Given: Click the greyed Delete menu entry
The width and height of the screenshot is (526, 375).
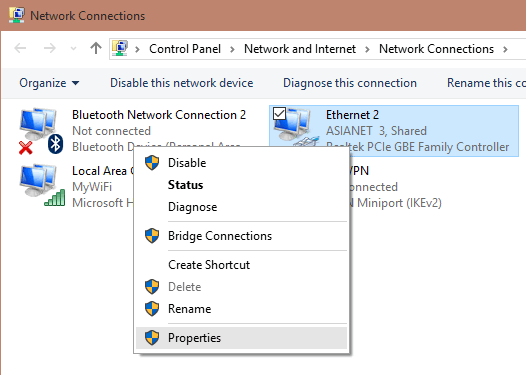Looking at the screenshot, I should point(241,287).
